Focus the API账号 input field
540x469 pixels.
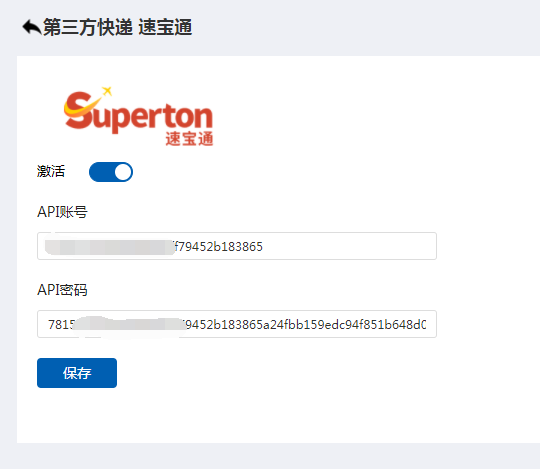click(x=237, y=246)
